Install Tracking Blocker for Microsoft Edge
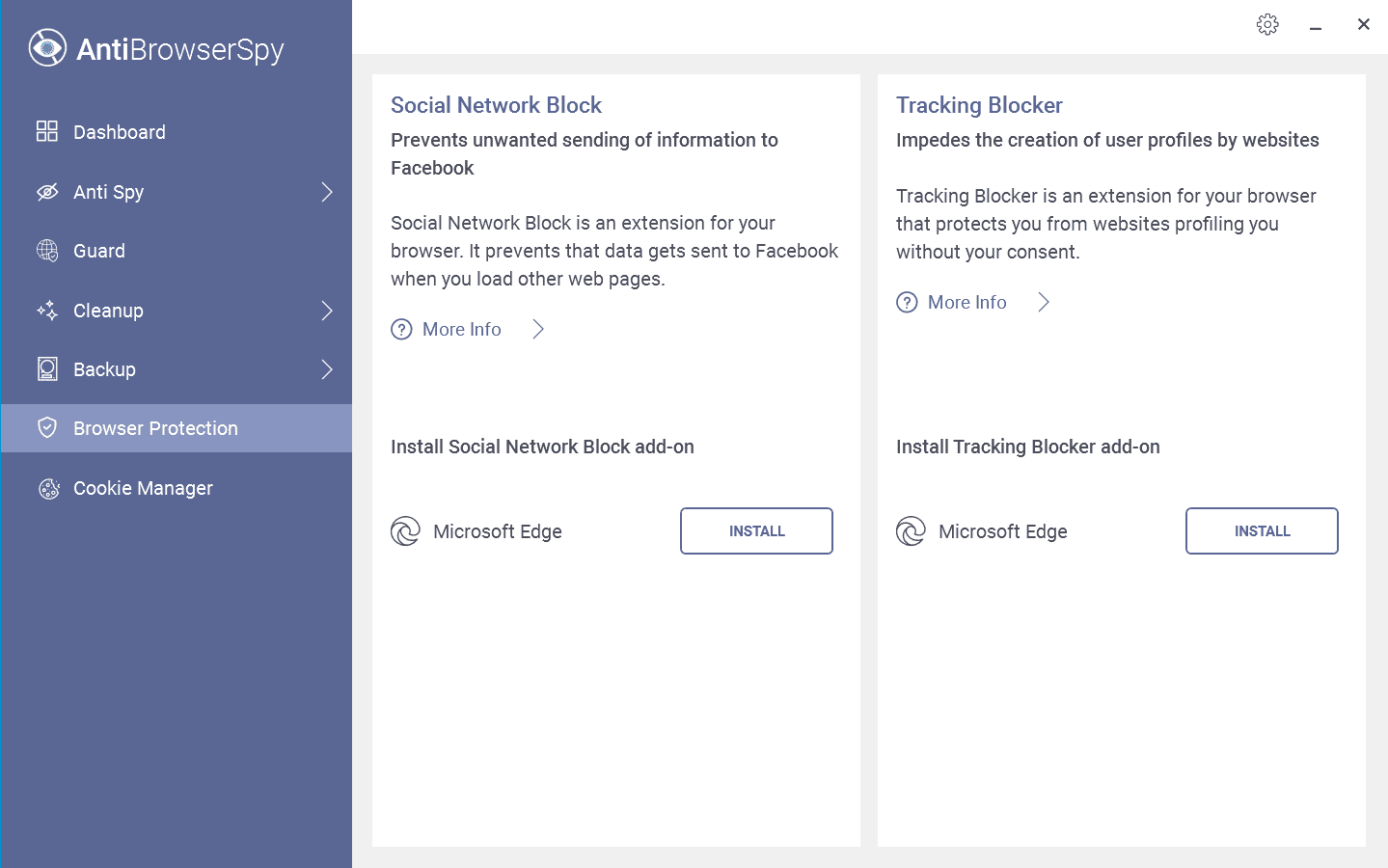 1262,531
